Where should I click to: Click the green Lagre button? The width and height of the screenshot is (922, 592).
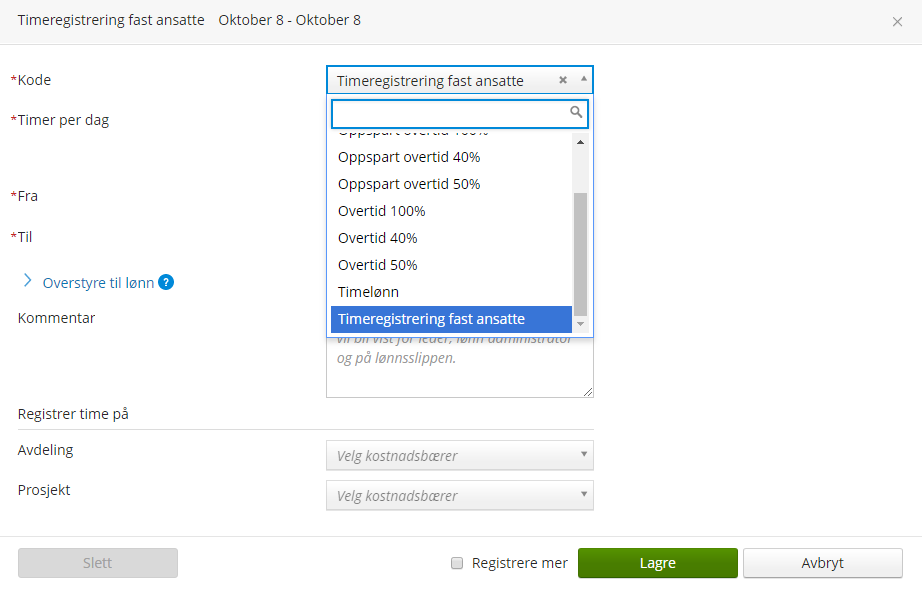(657, 563)
